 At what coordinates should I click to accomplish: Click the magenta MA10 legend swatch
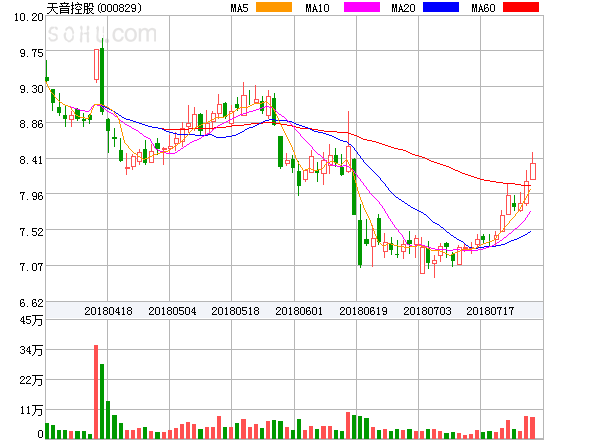tap(362, 7)
